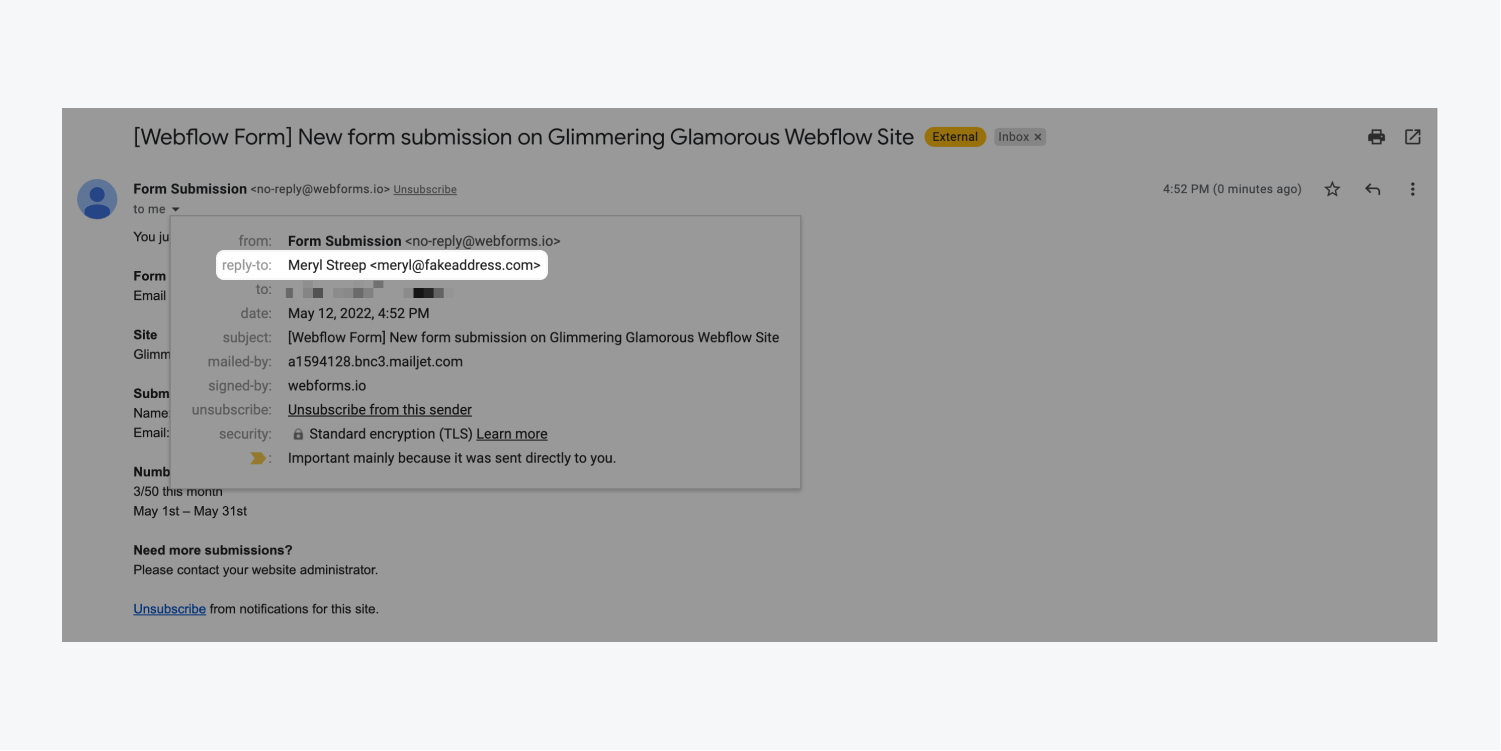Click 'Unsubscribe from this sender' link
This screenshot has width=1501, height=751.
coord(380,410)
